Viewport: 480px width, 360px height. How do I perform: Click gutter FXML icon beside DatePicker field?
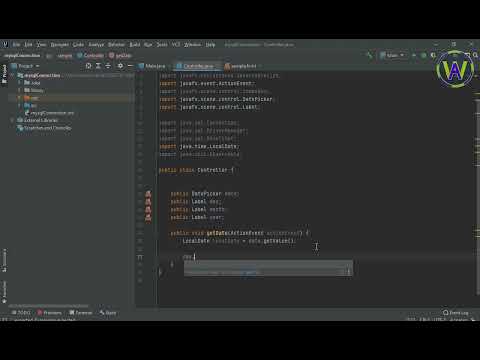[148, 194]
